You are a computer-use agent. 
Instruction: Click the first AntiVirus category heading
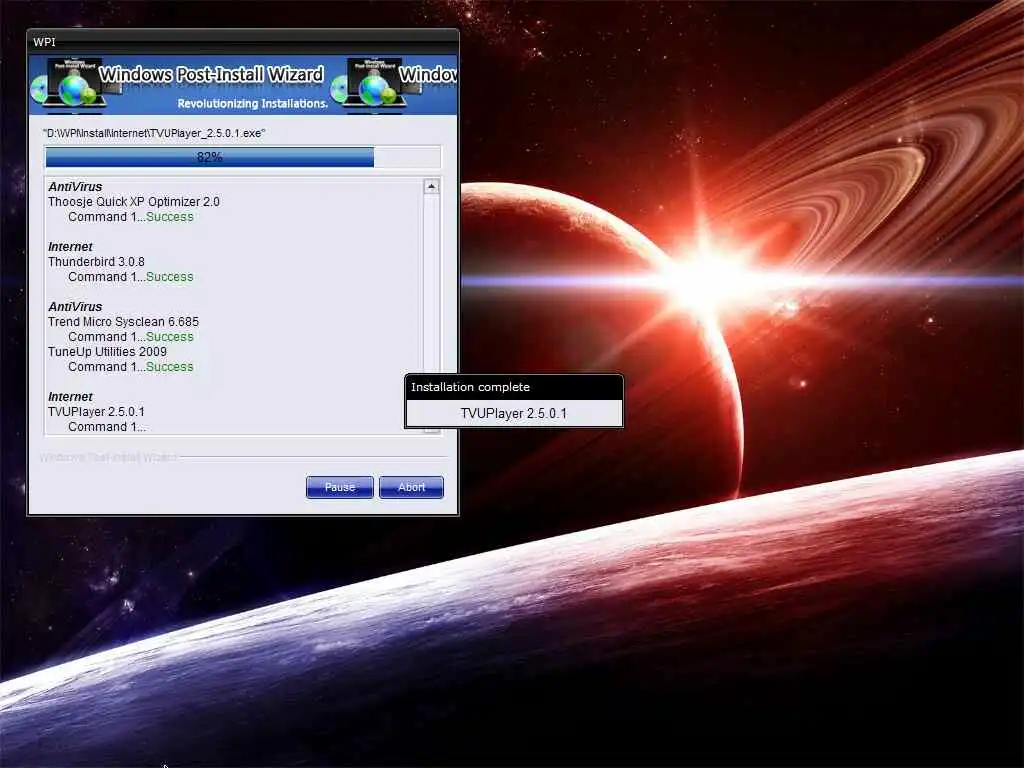75,187
